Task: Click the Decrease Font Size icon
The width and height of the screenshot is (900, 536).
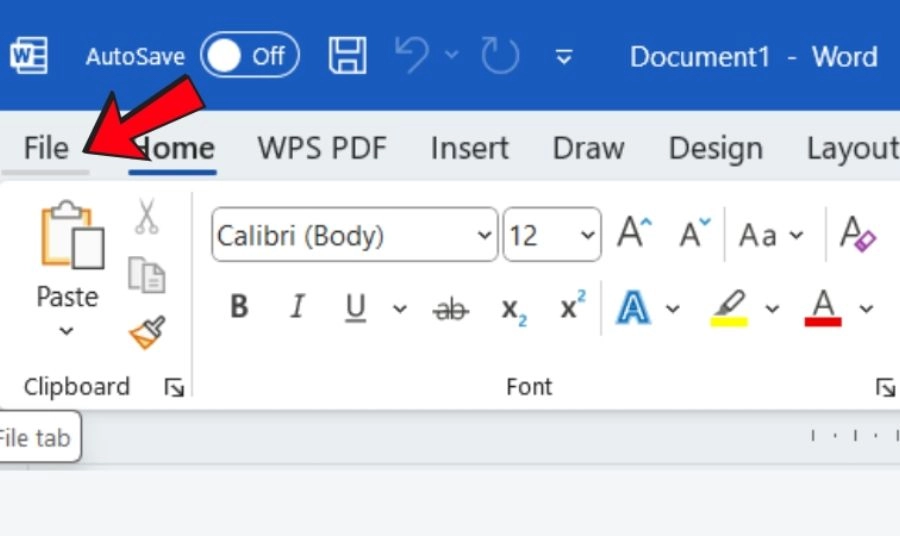Action: [694, 235]
